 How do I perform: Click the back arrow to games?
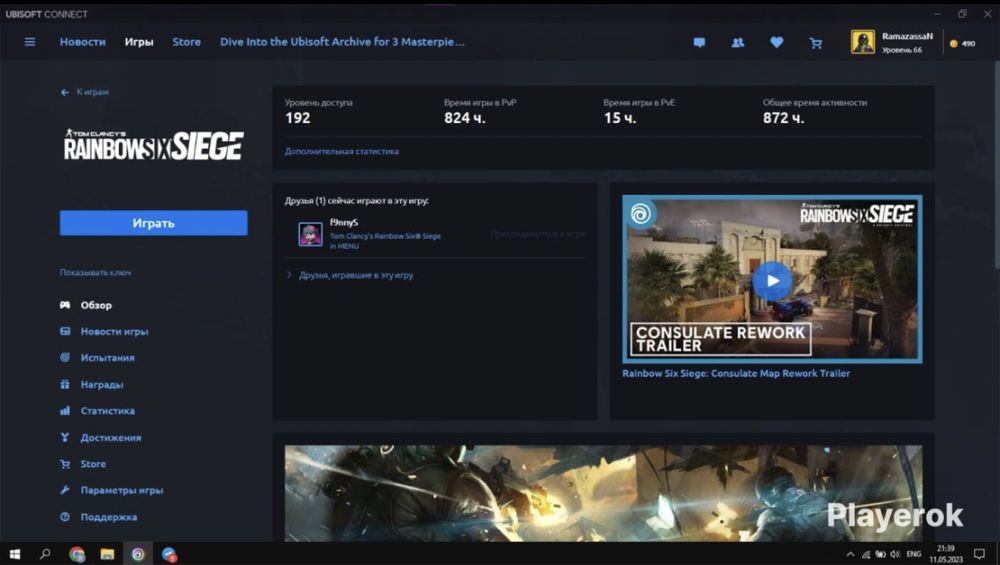coord(64,92)
